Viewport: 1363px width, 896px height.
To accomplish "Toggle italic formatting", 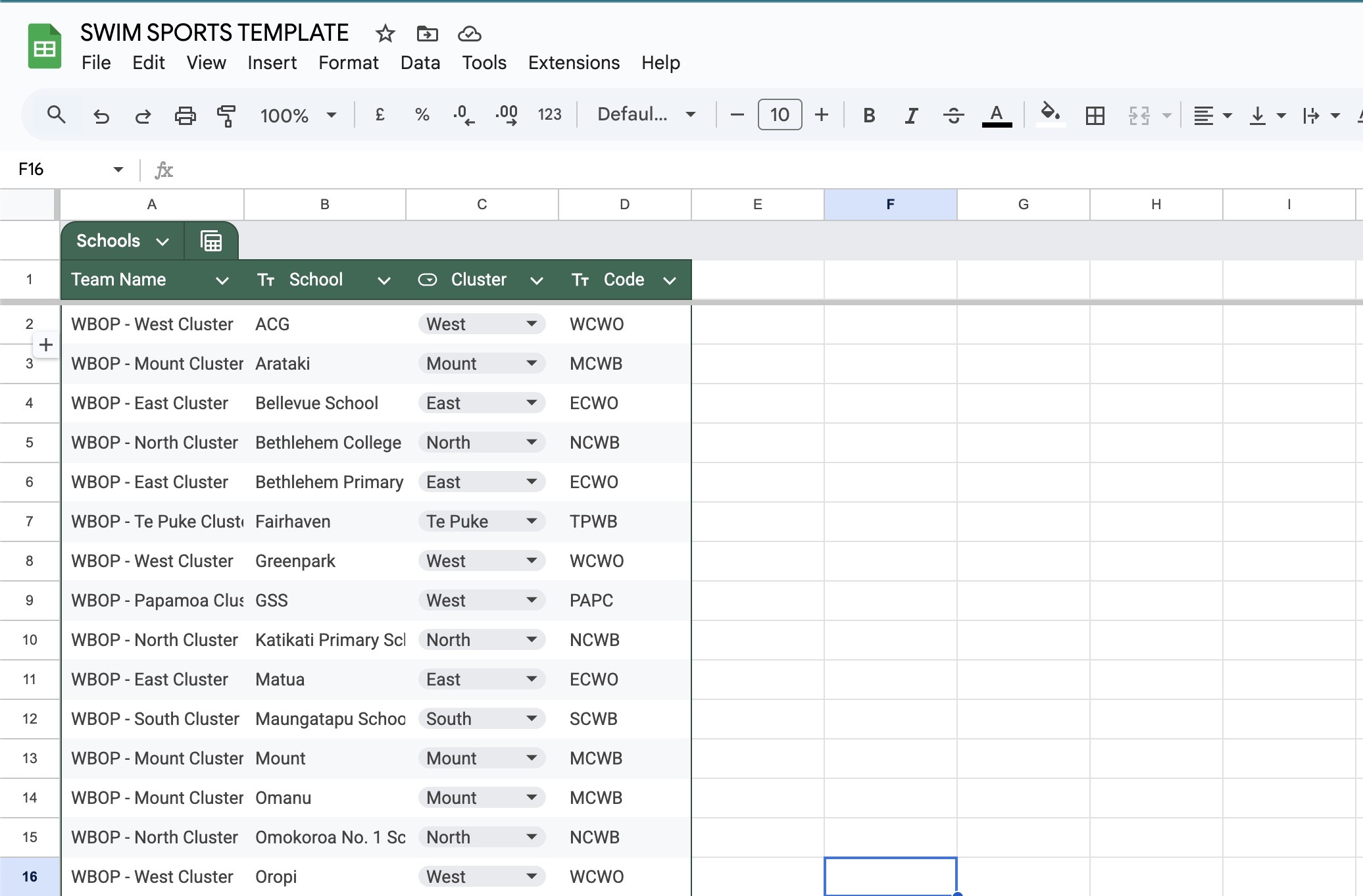I will pyautogui.click(x=911, y=116).
